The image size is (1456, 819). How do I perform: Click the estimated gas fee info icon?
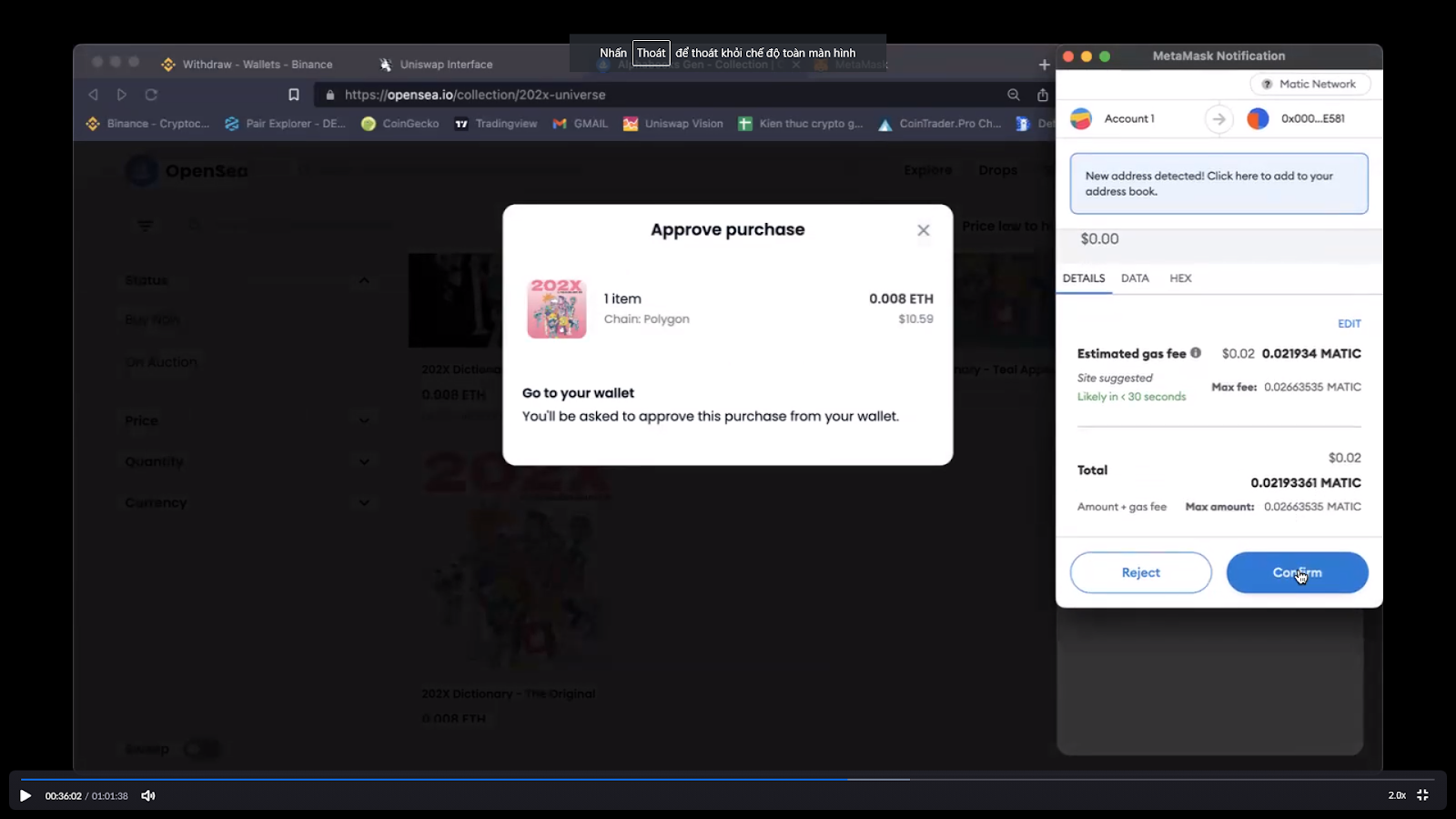coord(1196,353)
